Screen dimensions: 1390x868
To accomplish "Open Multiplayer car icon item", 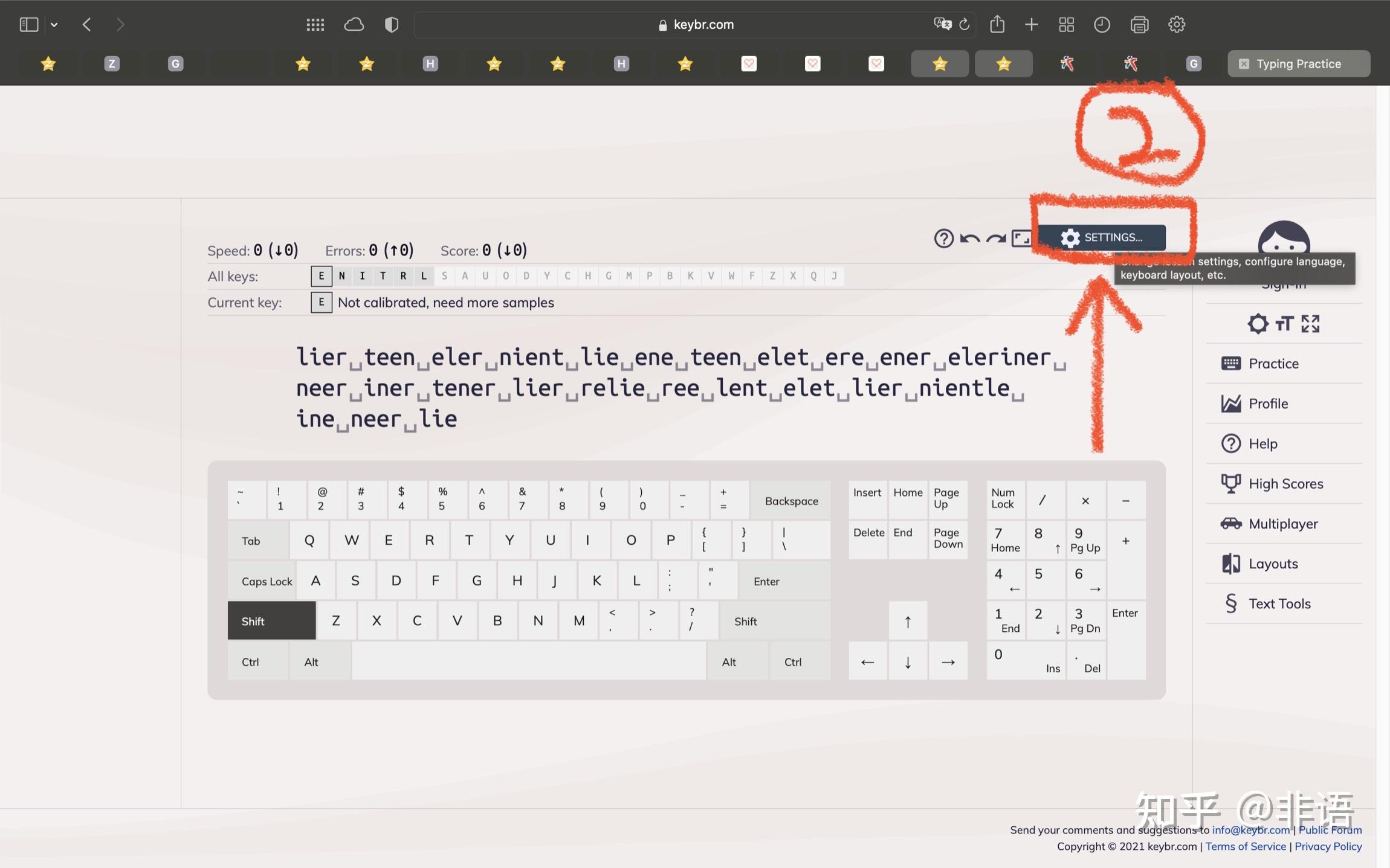I will (x=1282, y=524).
